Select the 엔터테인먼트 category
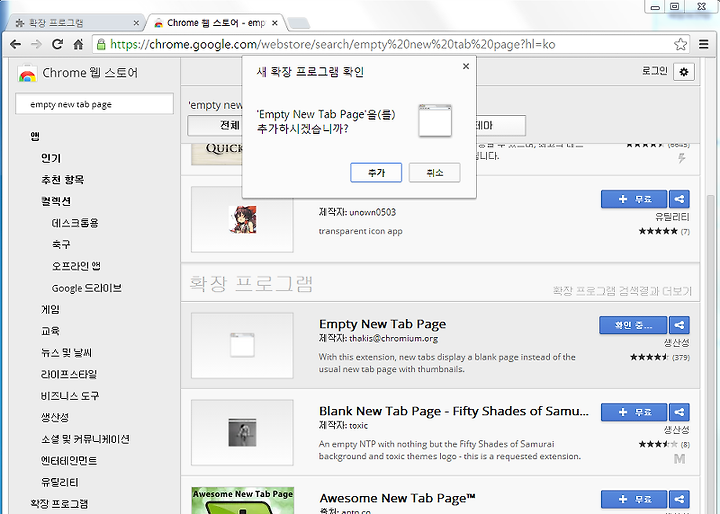 coord(68,461)
